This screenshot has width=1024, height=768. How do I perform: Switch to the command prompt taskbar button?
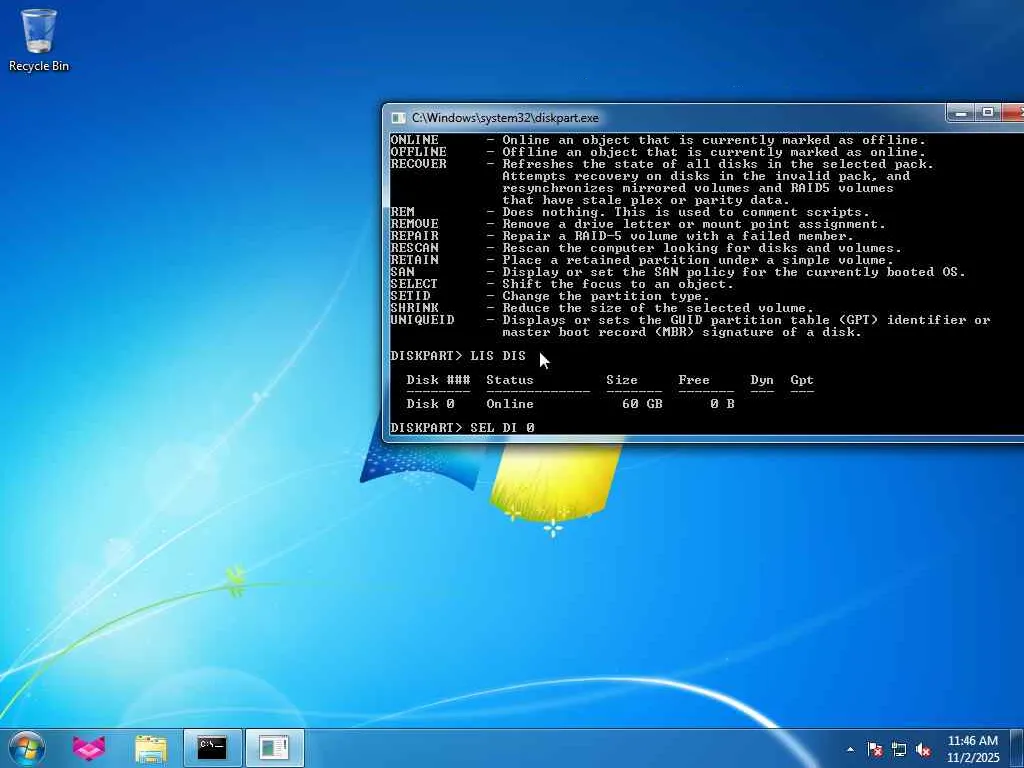point(212,748)
